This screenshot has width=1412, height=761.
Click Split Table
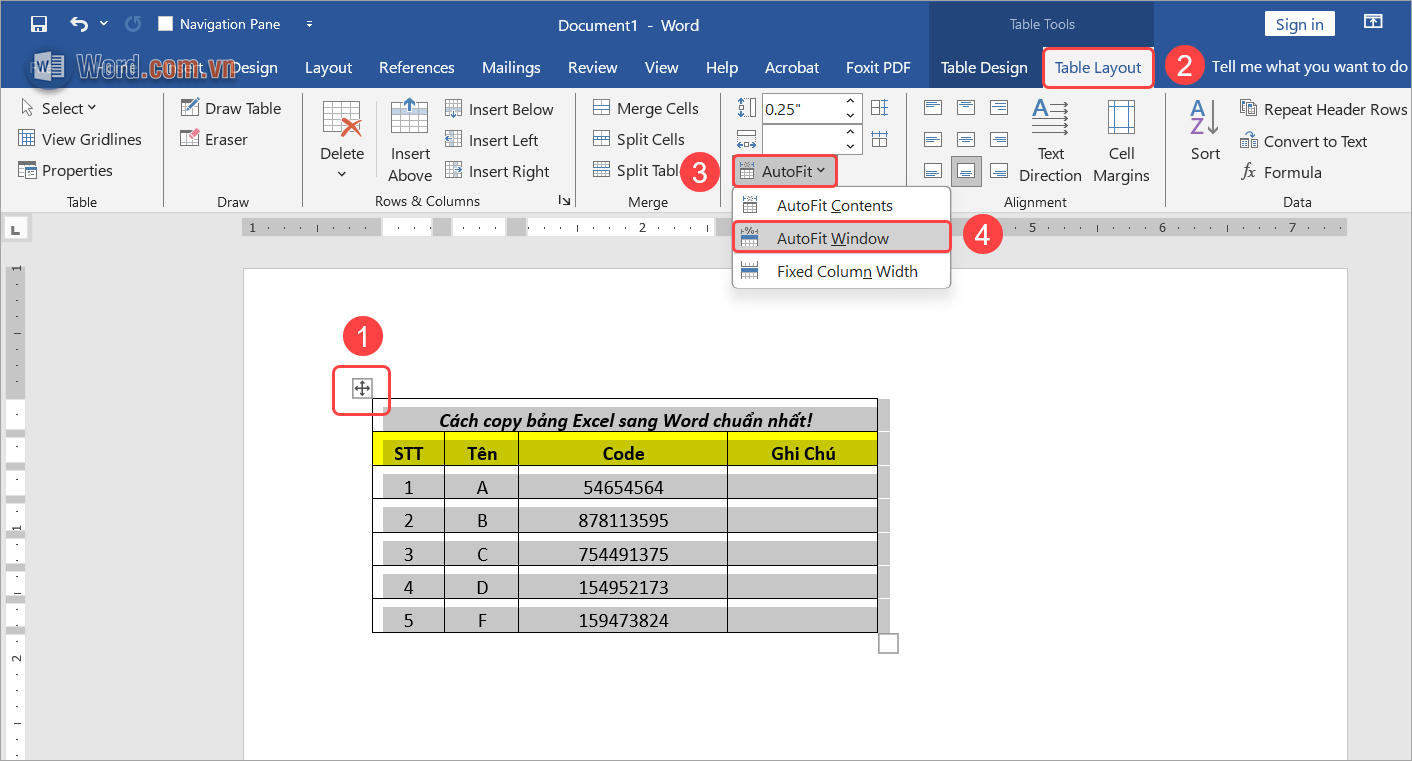[636, 170]
